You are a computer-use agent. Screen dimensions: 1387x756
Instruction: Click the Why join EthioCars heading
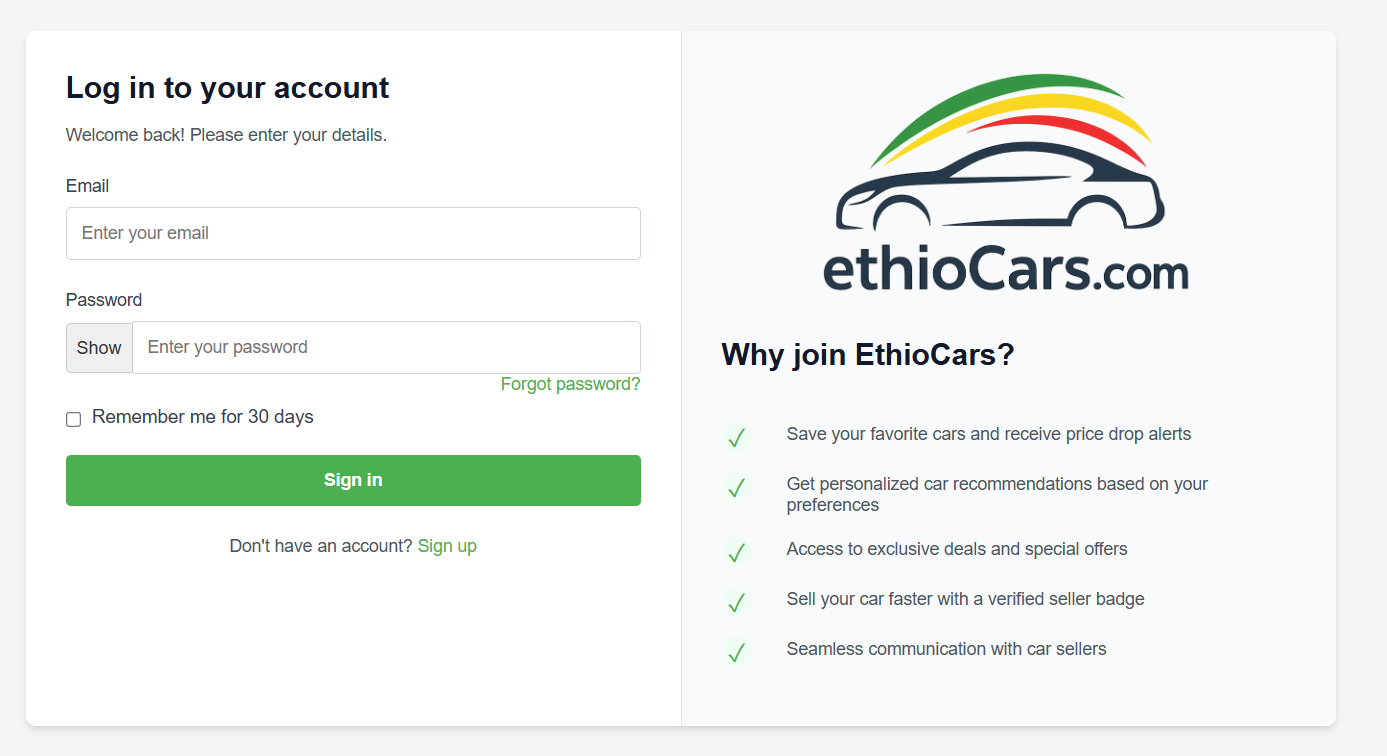867,354
